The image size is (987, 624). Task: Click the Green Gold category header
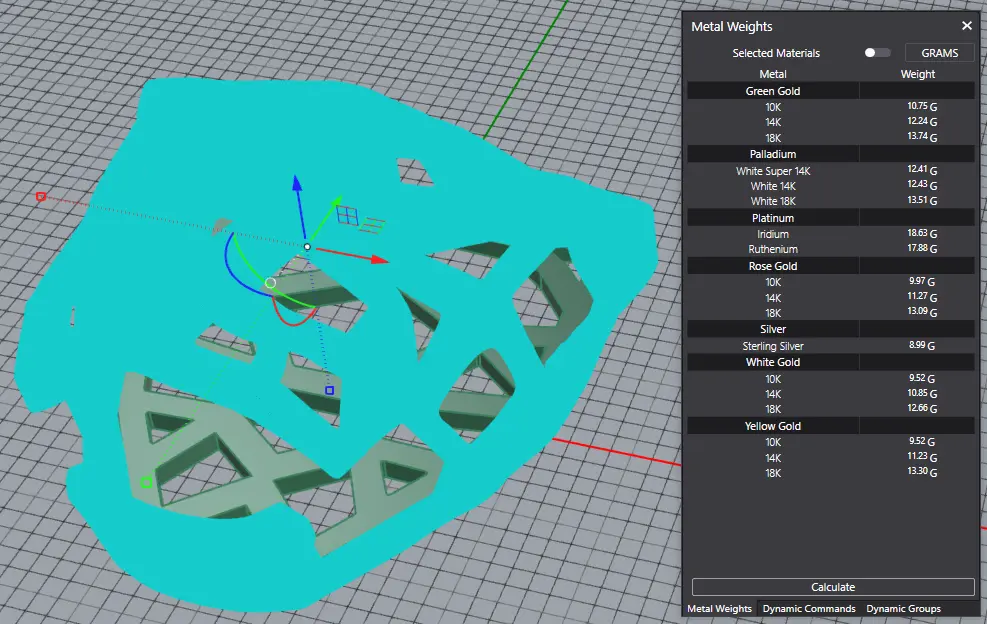pos(773,91)
